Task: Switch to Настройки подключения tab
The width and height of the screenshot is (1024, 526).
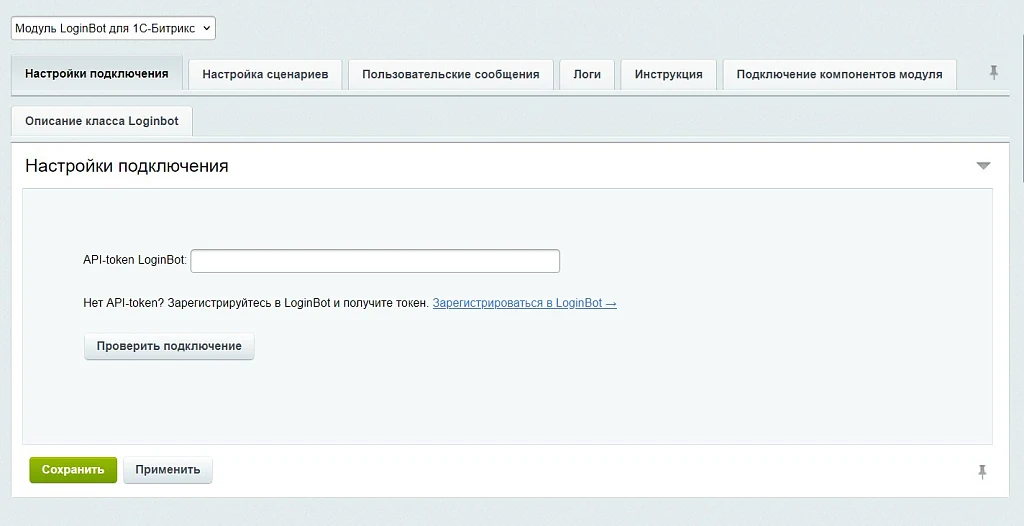Action: click(x=97, y=73)
